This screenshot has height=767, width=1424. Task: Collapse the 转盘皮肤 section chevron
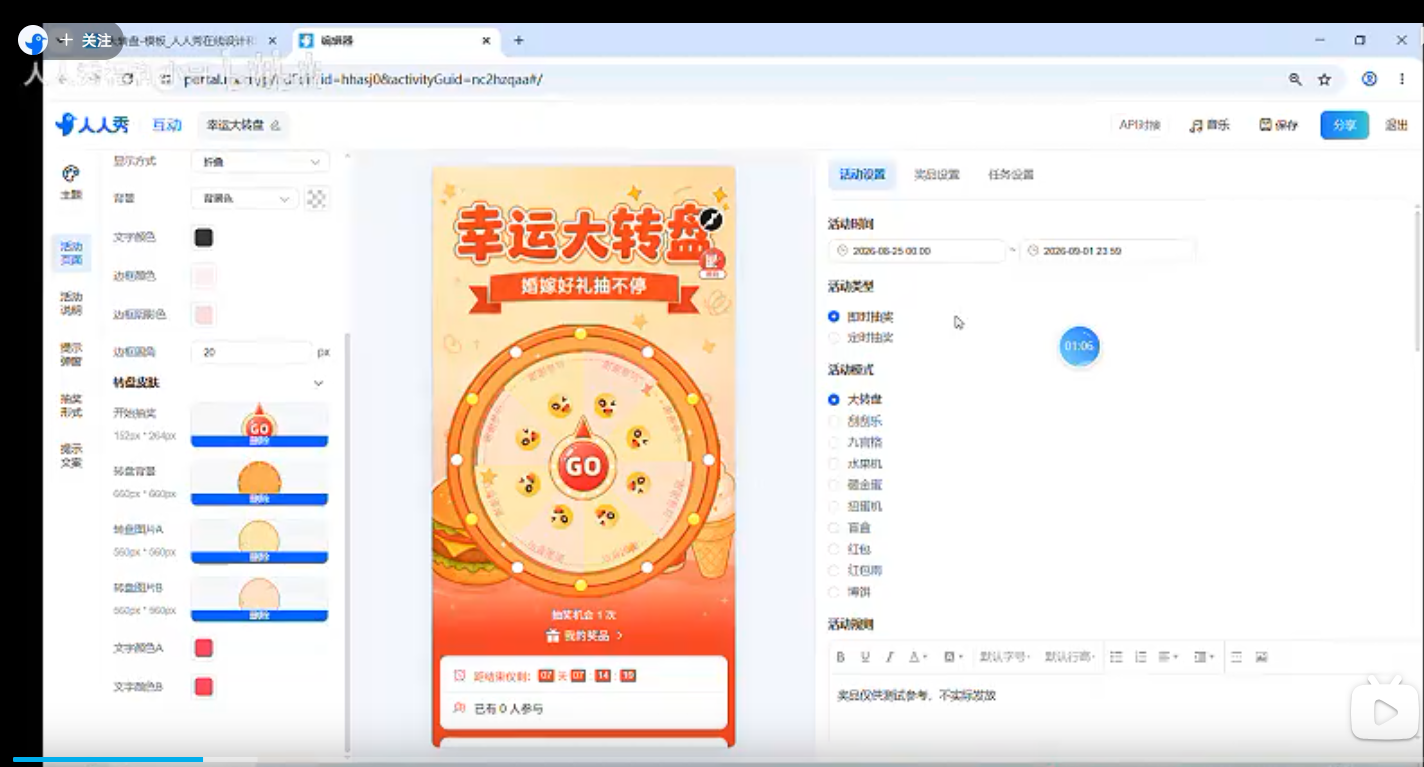coord(318,383)
